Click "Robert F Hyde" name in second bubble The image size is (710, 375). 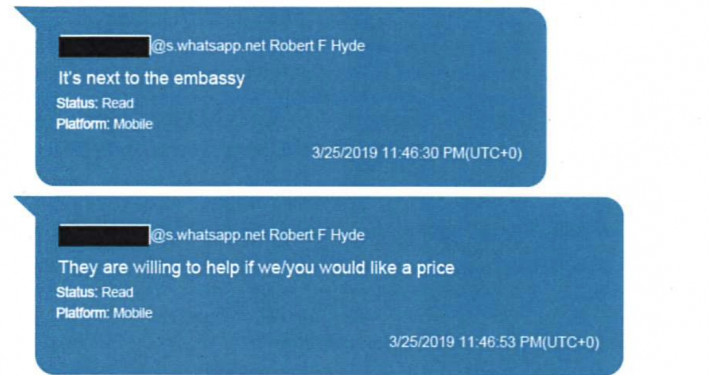click(x=317, y=236)
